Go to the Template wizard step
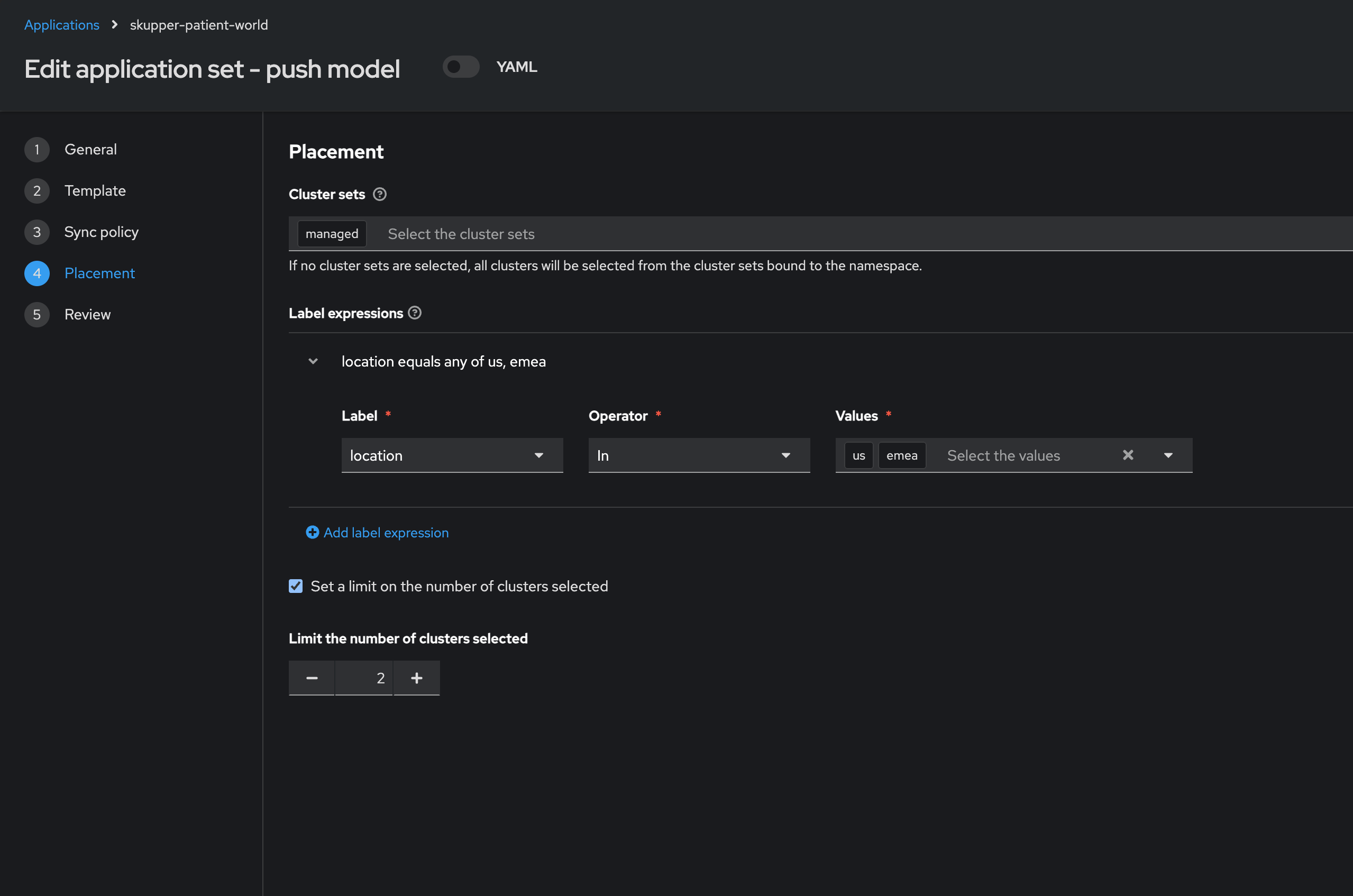1353x896 pixels. (x=95, y=191)
